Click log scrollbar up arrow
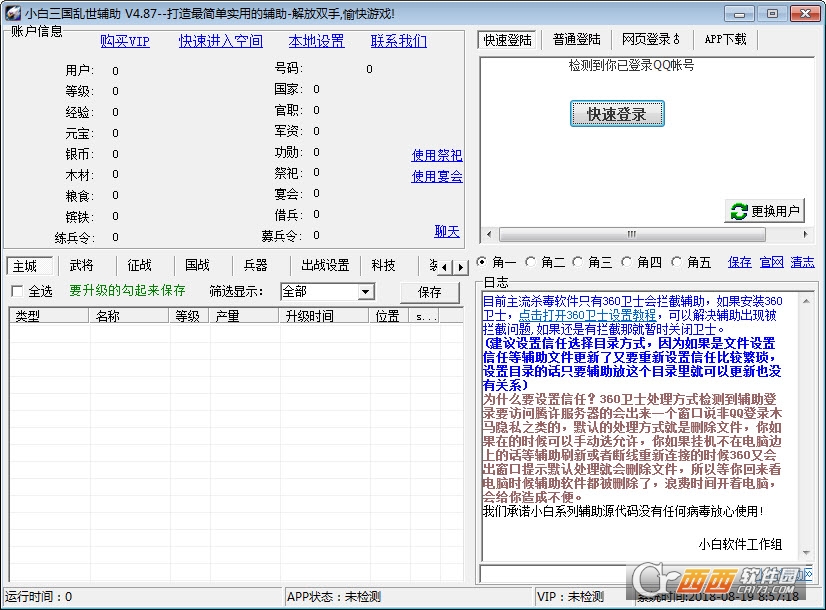 point(806,301)
